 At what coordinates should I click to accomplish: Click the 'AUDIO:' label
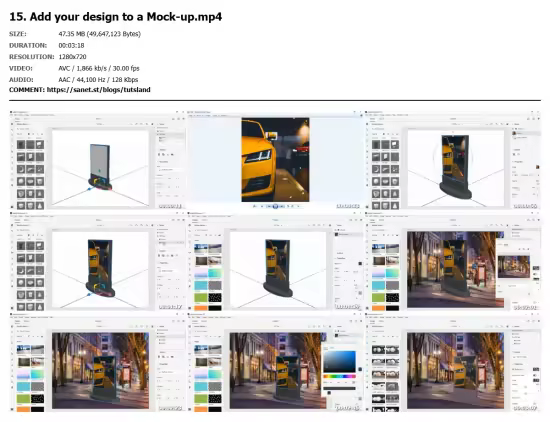click(21, 80)
